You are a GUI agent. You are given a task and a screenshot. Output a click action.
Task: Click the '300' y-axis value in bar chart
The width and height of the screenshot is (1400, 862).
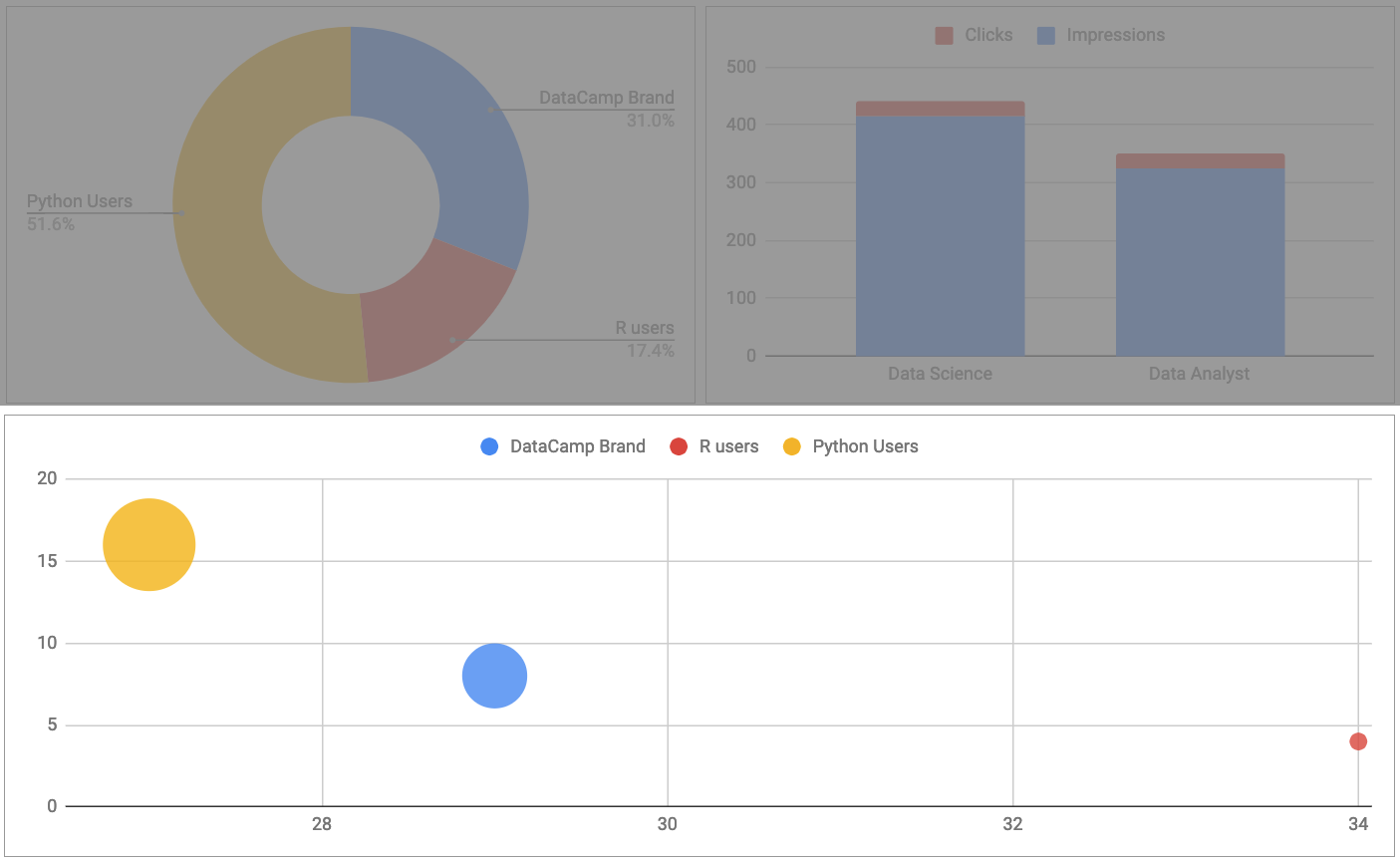pos(741,182)
